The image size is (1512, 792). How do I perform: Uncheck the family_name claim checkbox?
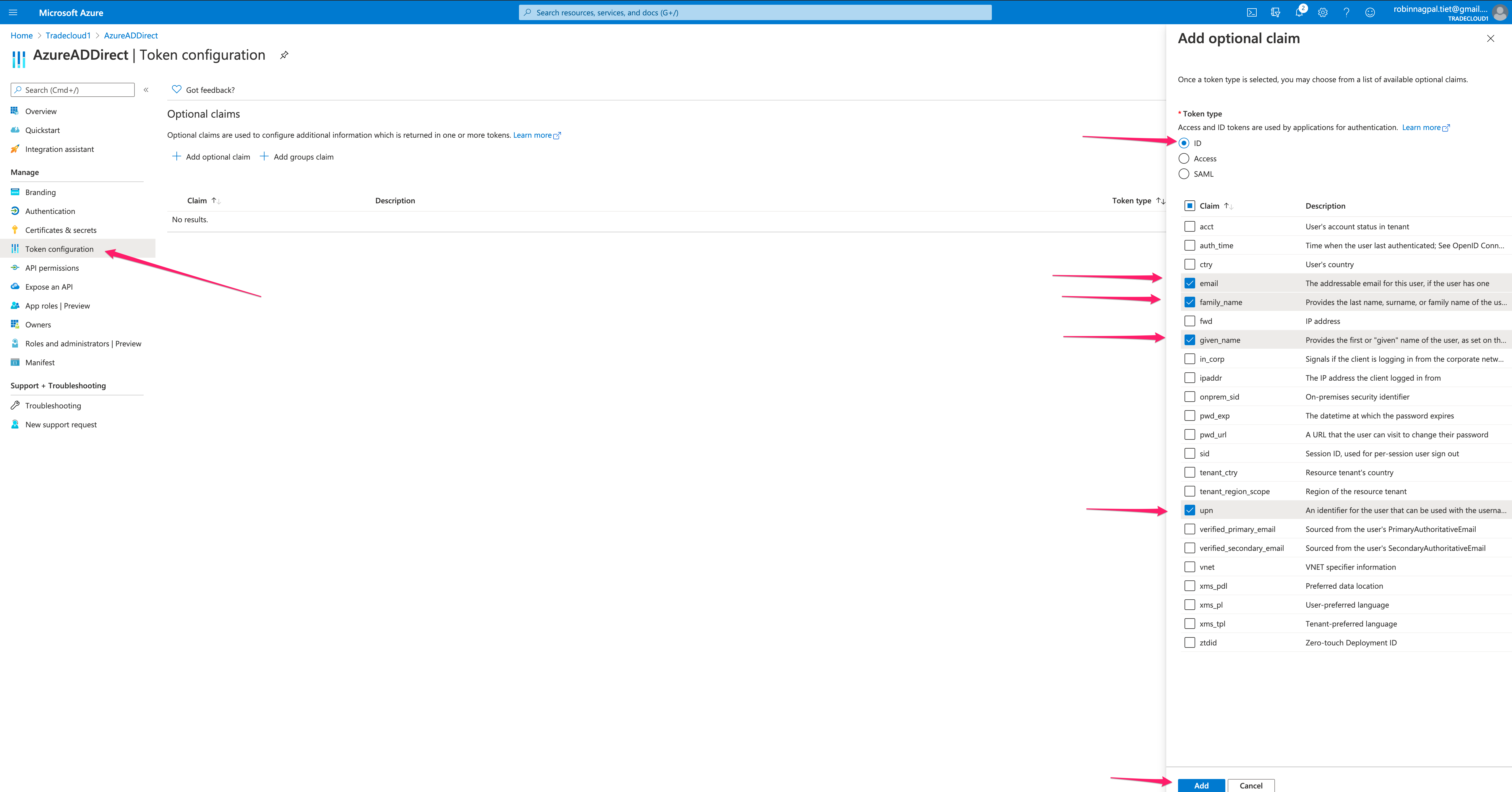pyautogui.click(x=1190, y=302)
